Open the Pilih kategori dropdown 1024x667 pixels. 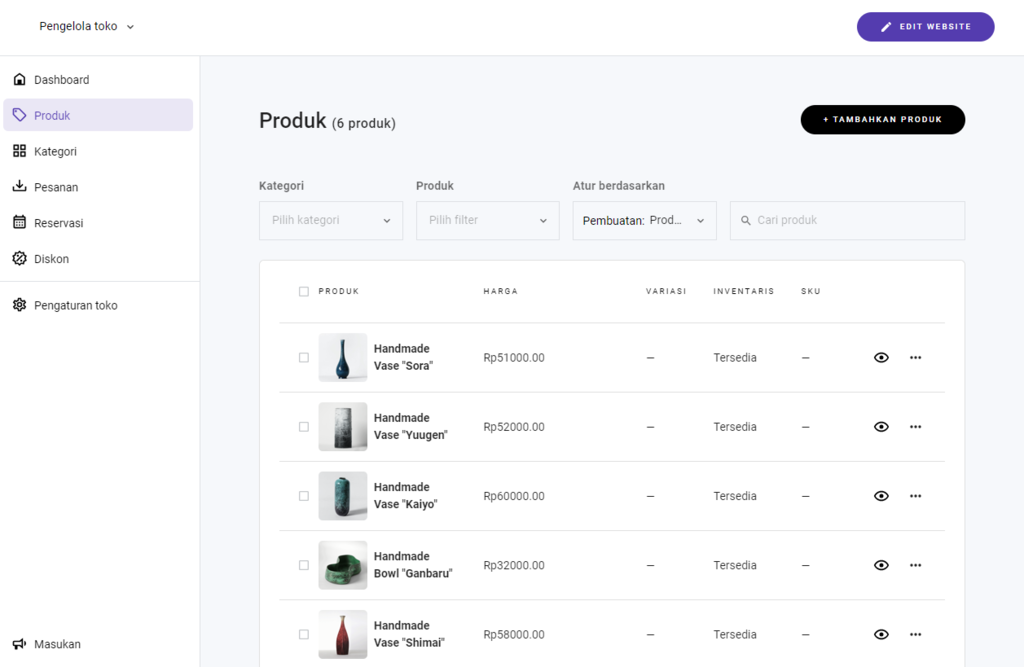[x=331, y=221]
